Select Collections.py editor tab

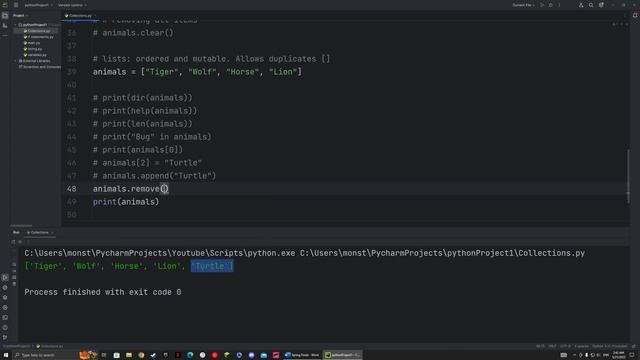pos(80,16)
